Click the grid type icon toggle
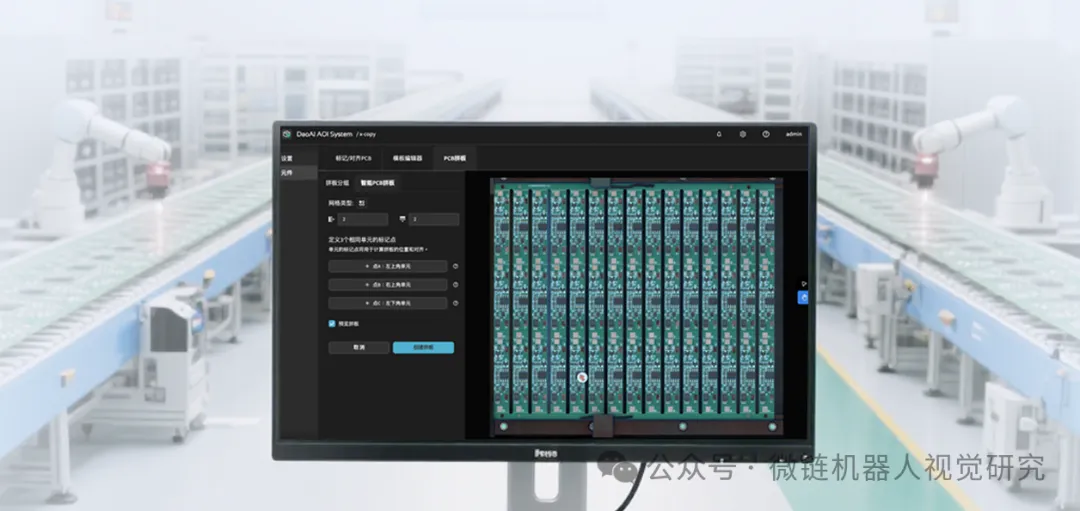The width and height of the screenshot is (1080, 511). click(362, 202)
